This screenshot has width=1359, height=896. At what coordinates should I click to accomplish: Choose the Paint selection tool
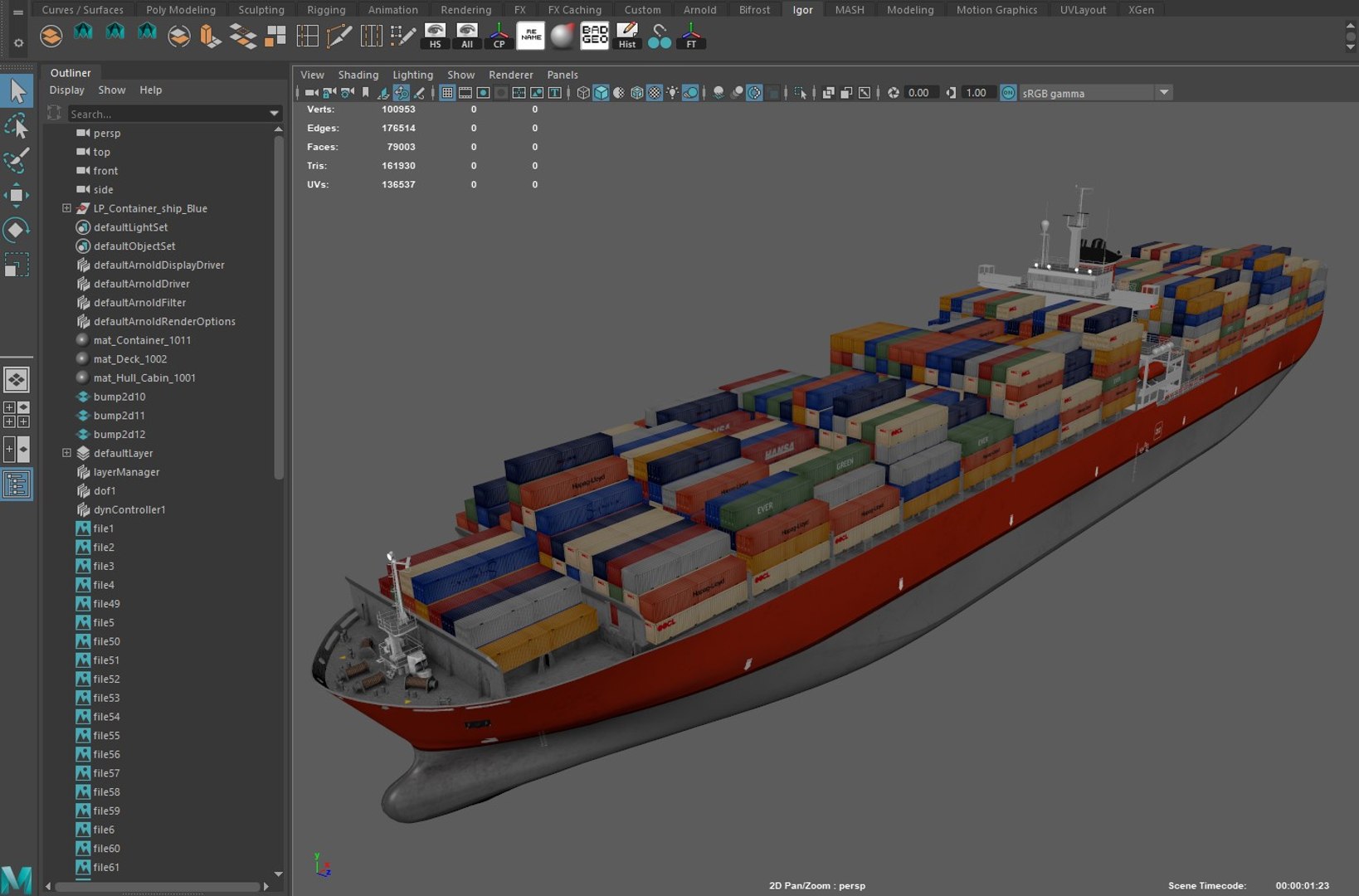(x=17, y=160)
